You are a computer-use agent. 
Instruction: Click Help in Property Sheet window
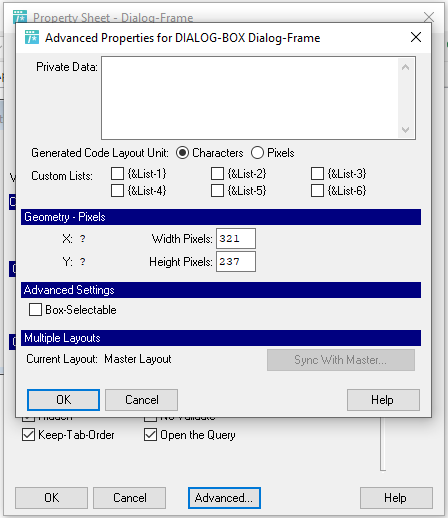point(396,498)
